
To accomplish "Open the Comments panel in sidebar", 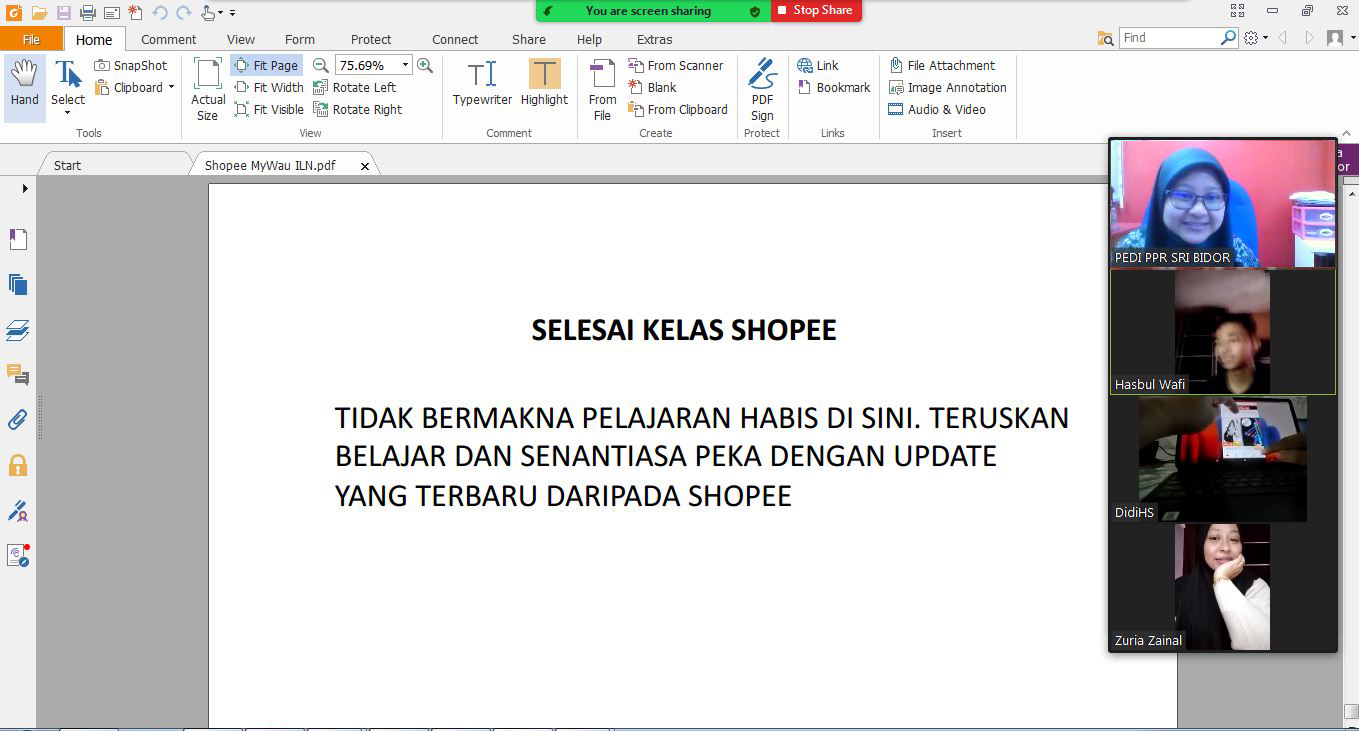I will click(x=18, y=375).
